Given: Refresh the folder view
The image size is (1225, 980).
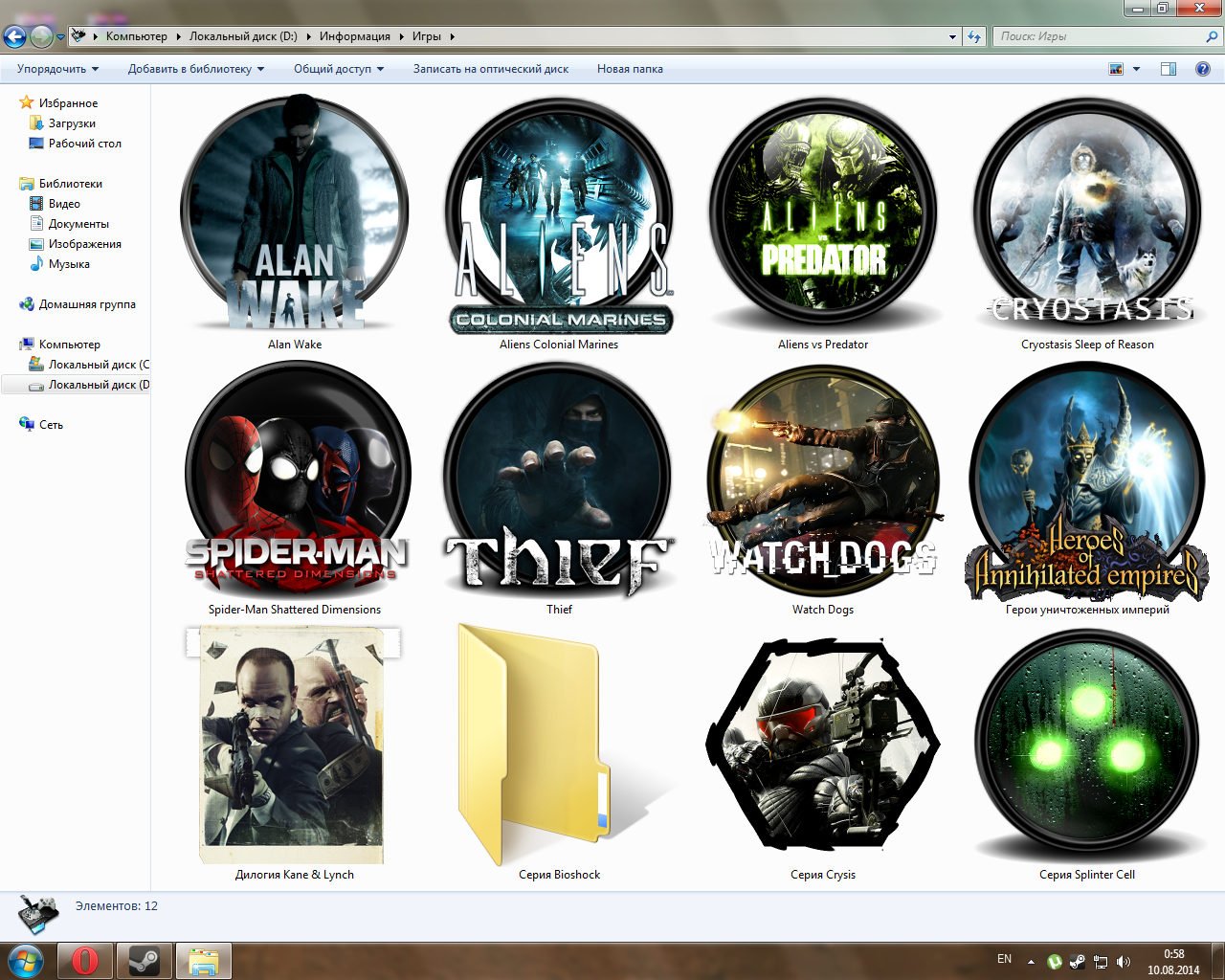Looking at the screenshot, I should [x=974, y=36].
